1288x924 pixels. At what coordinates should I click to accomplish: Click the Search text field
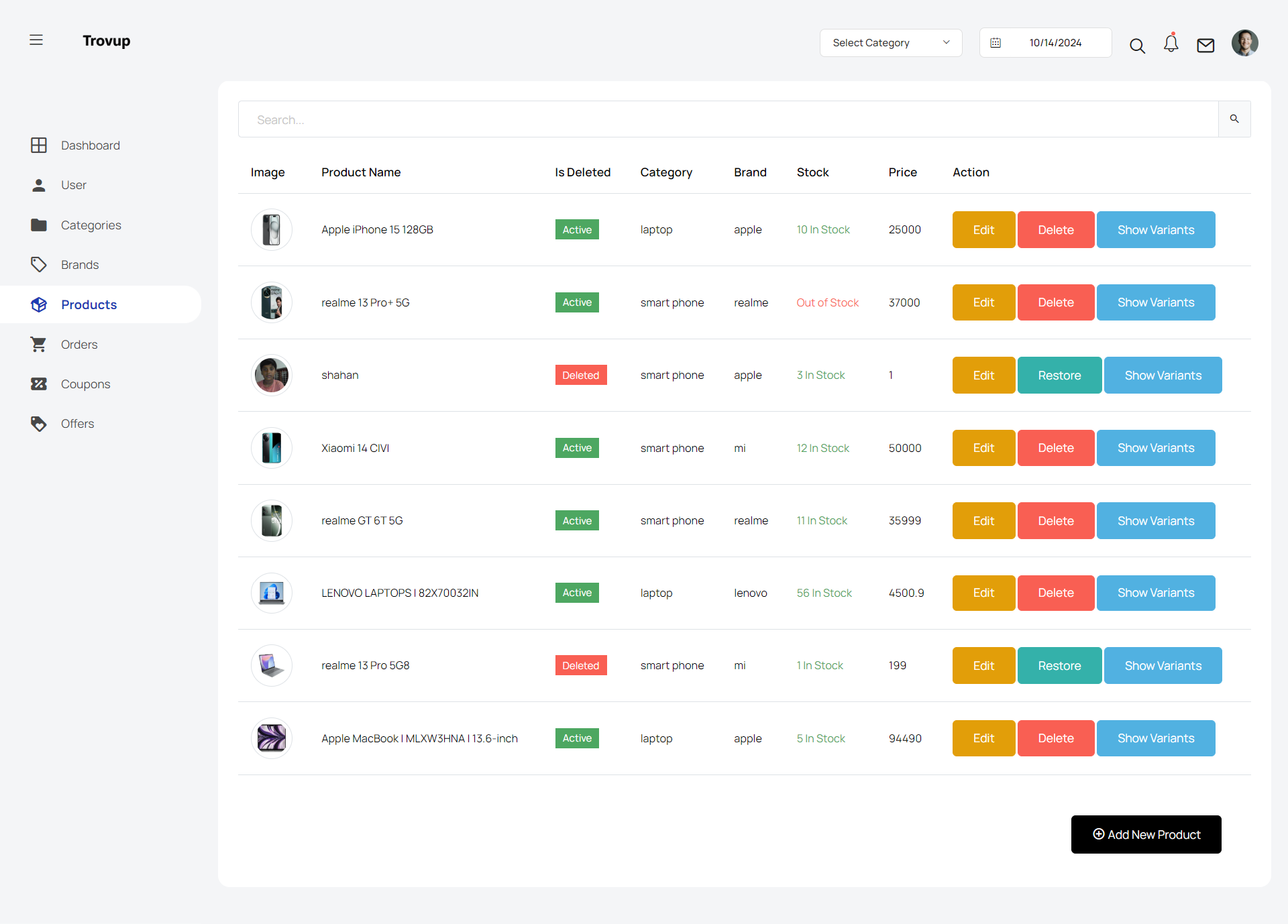point(728,119)
